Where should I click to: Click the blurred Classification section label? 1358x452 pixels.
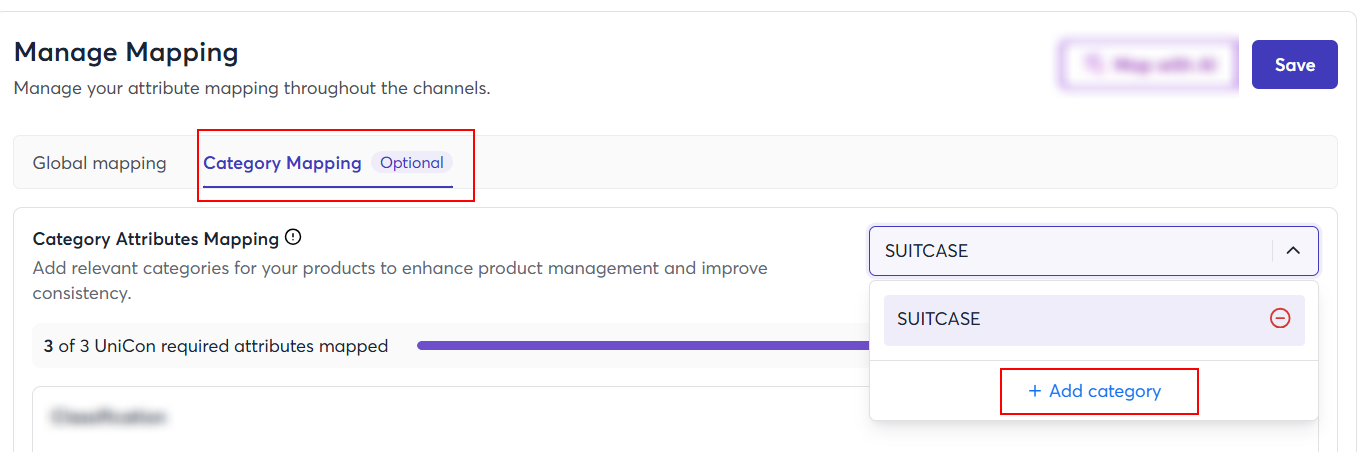(x=108, y=416)
